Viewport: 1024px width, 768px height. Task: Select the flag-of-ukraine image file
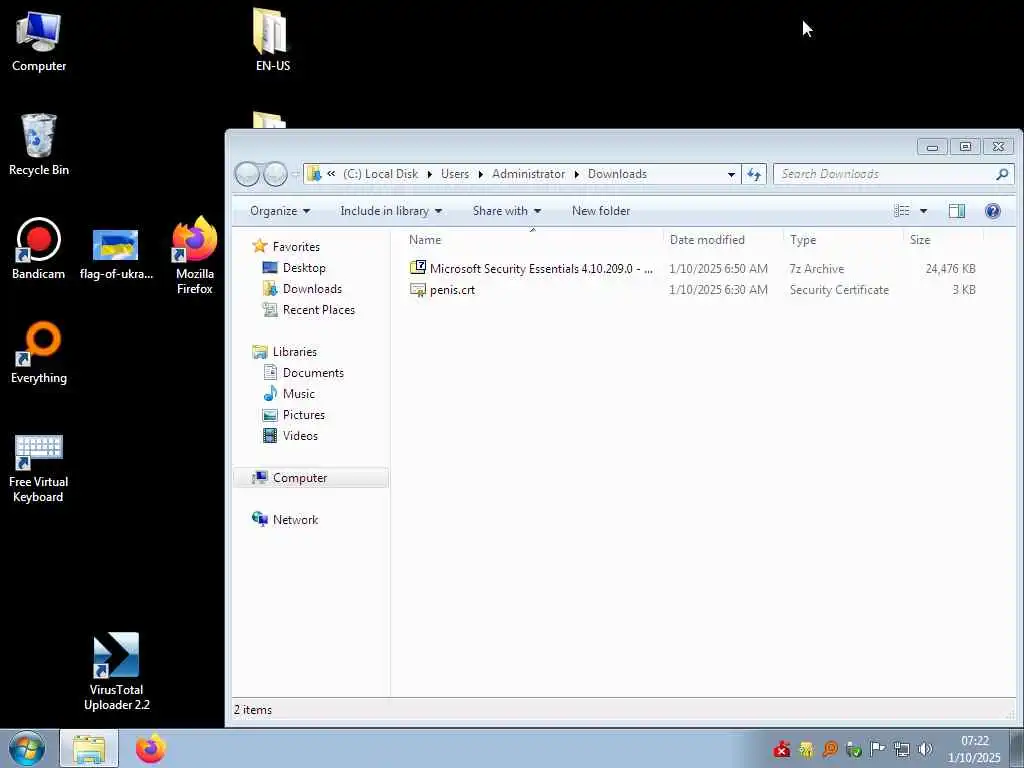click(116, 253)
